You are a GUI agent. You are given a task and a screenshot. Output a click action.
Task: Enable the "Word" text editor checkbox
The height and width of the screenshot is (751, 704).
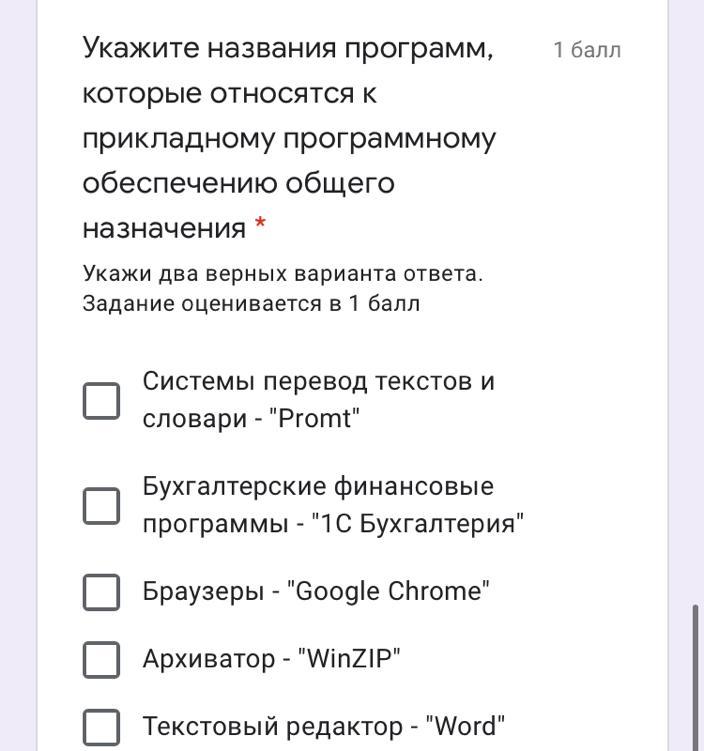click(x=101, y=727)
